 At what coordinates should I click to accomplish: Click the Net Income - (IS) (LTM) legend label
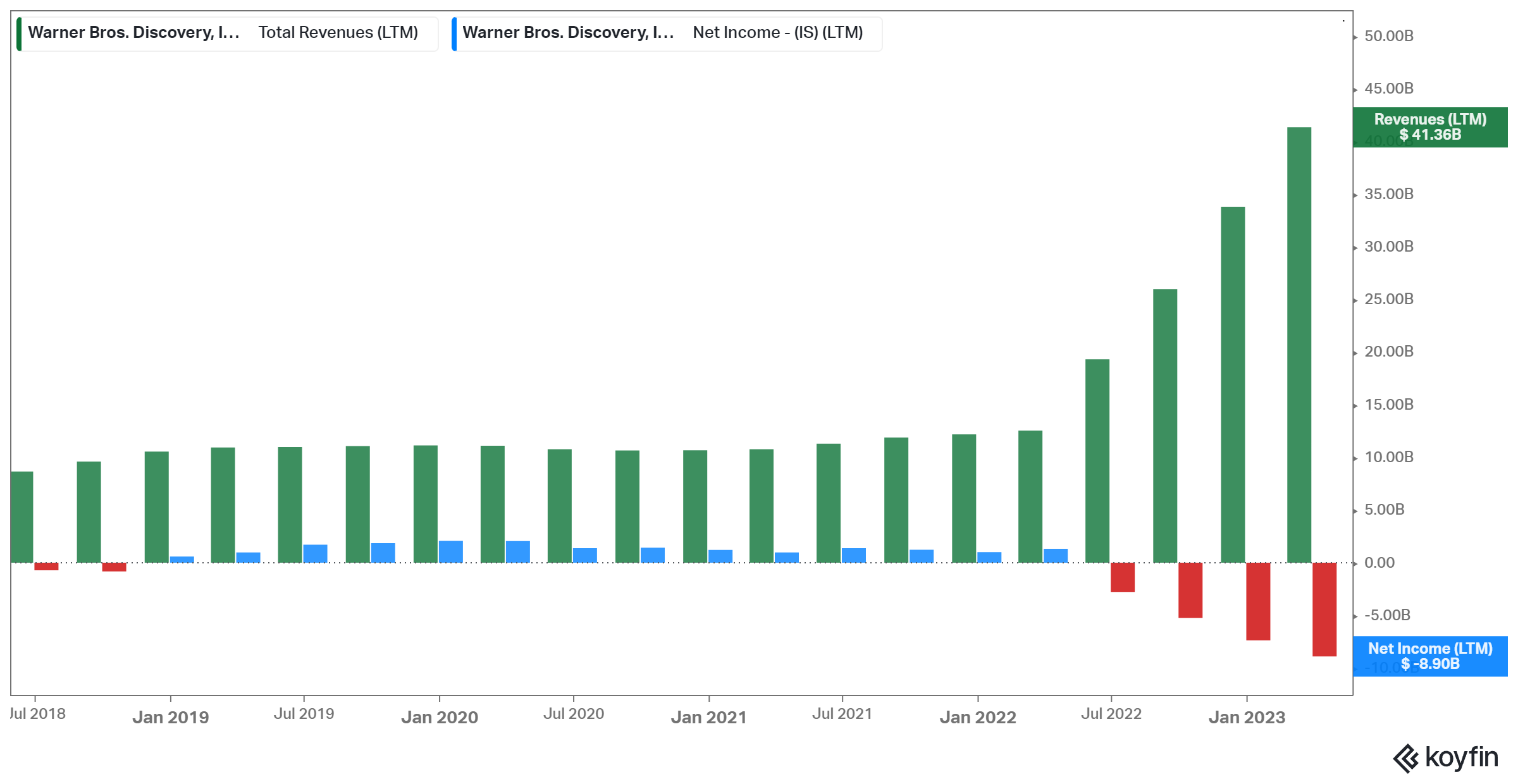click(777, 33)
